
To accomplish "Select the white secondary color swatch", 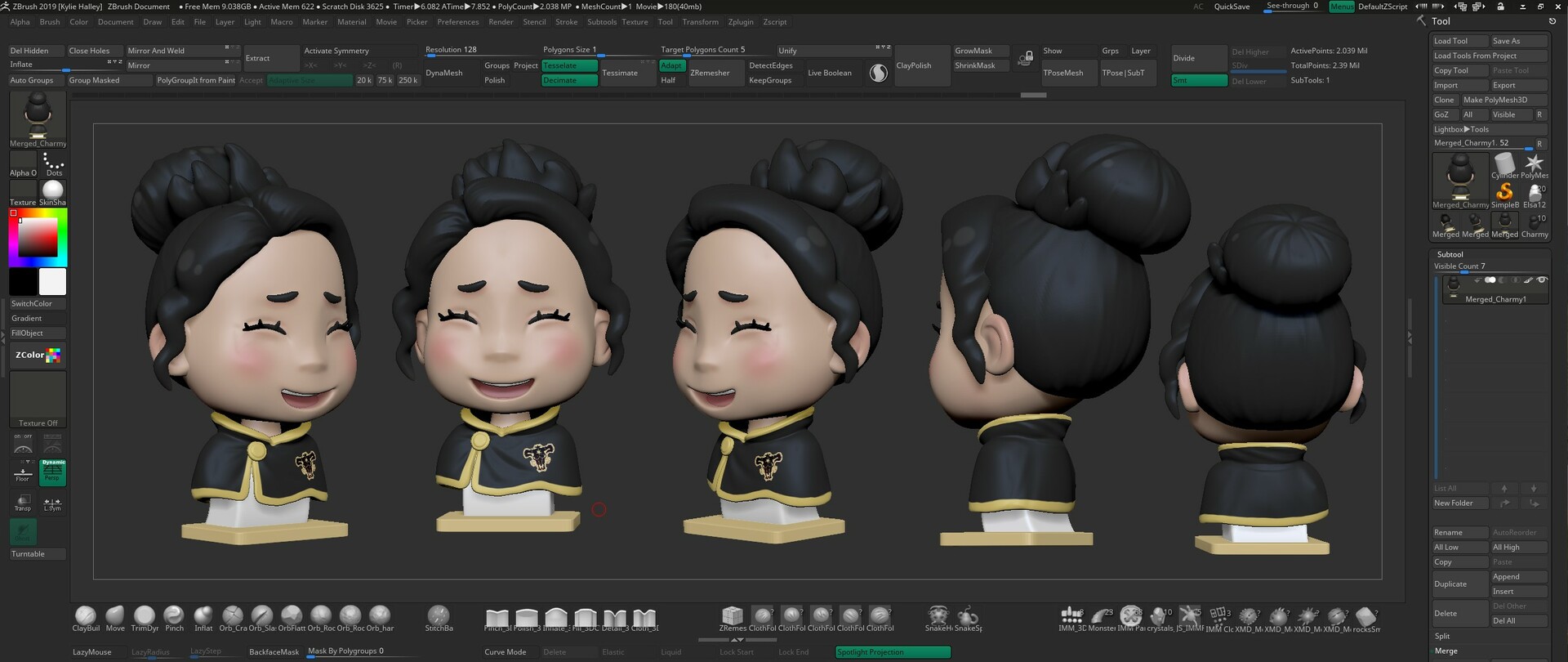I will [52, 281].
